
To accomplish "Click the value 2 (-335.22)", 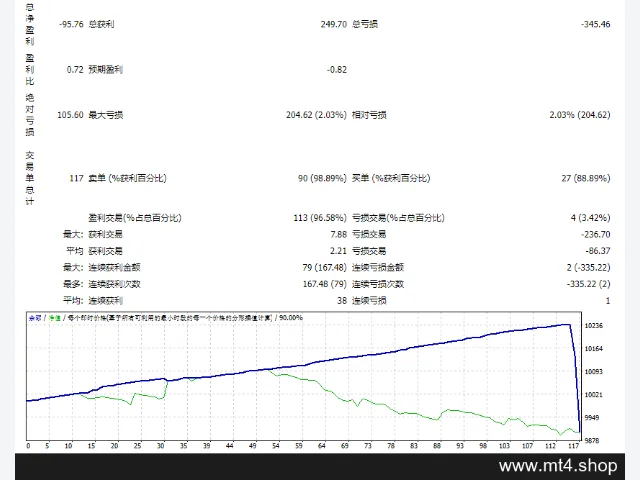I will [588, 267].
